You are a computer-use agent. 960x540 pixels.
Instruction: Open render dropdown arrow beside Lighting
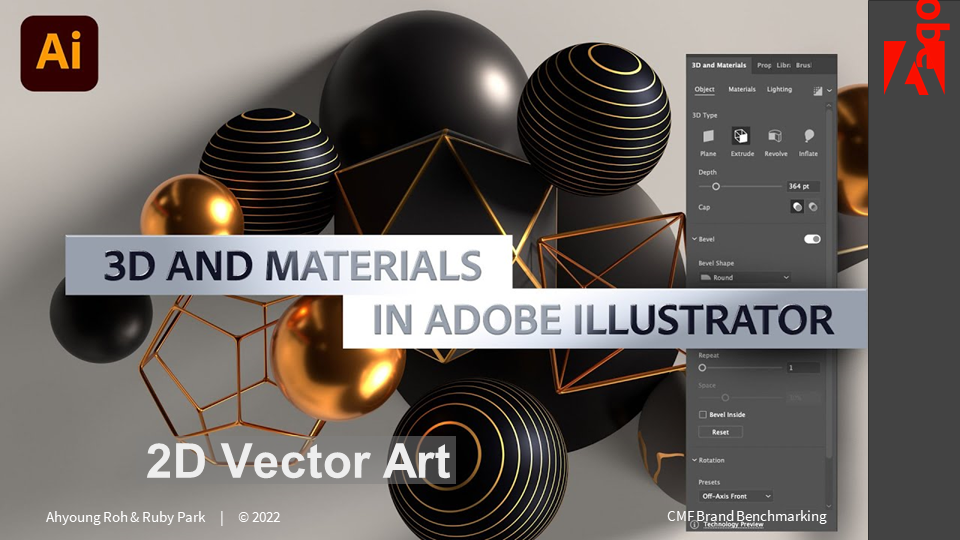829,91
